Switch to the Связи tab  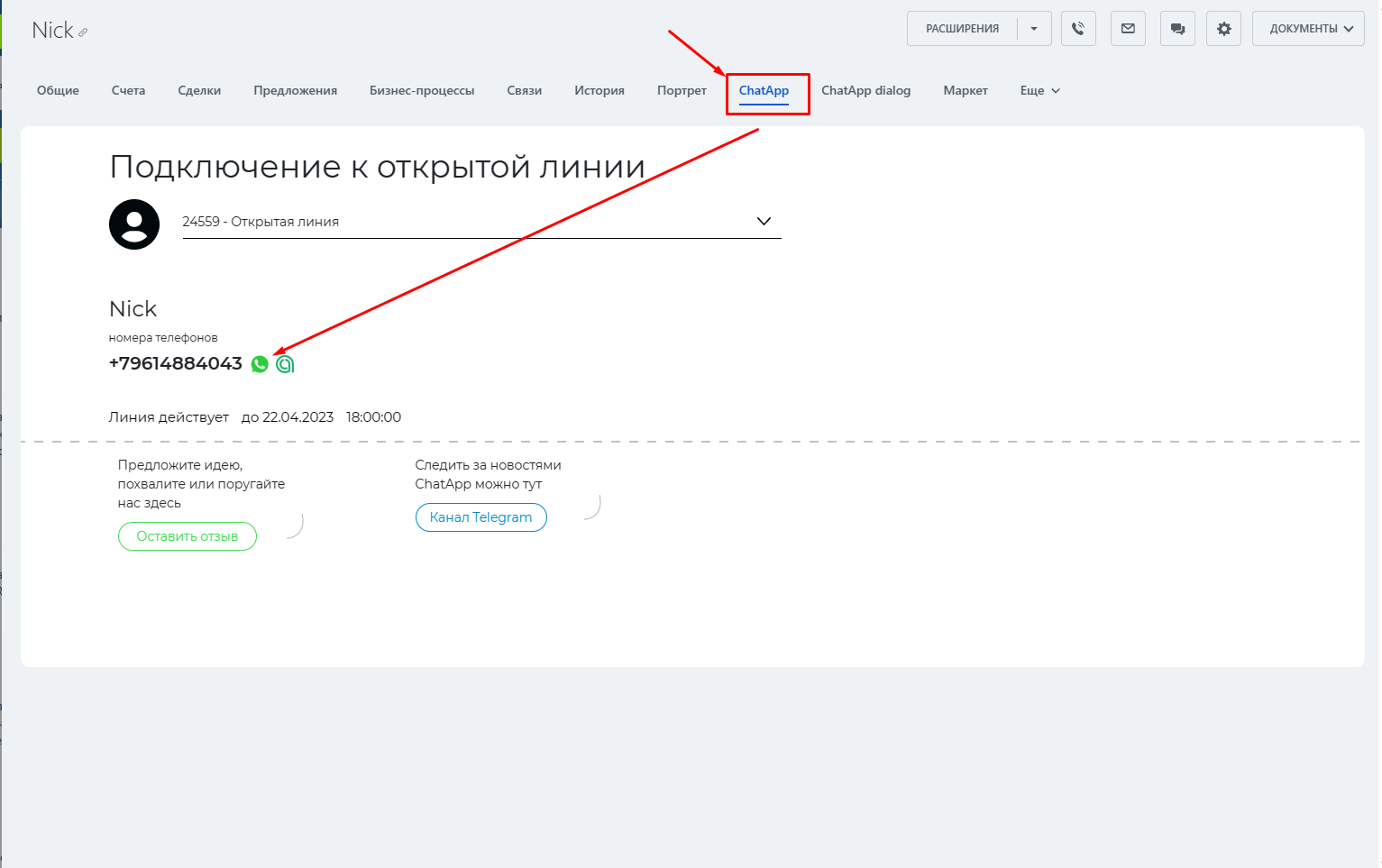(x=525, y=91)
